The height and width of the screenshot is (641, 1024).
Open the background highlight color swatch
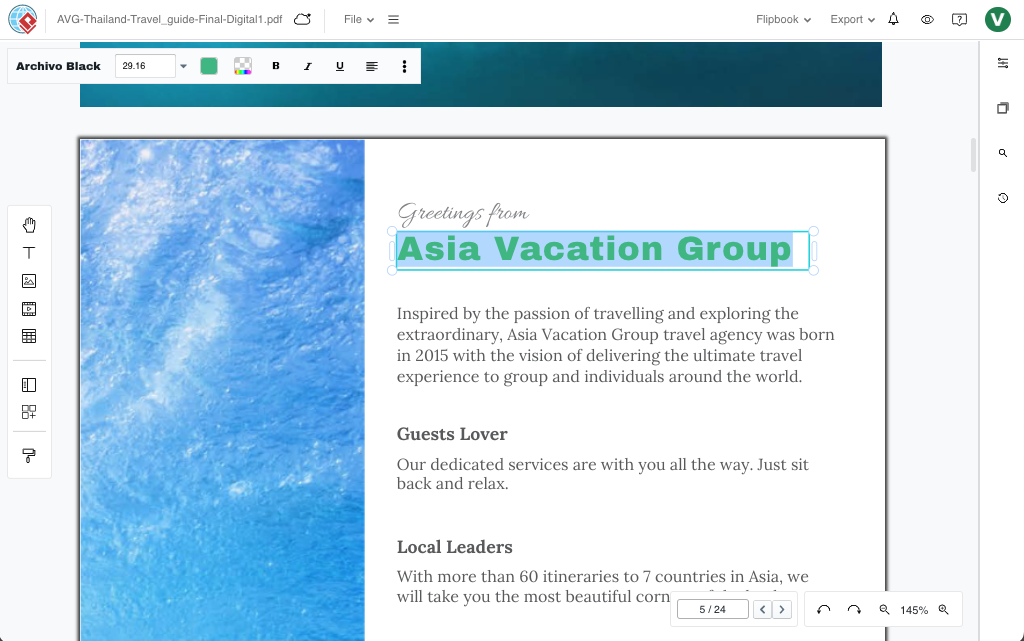243,66
